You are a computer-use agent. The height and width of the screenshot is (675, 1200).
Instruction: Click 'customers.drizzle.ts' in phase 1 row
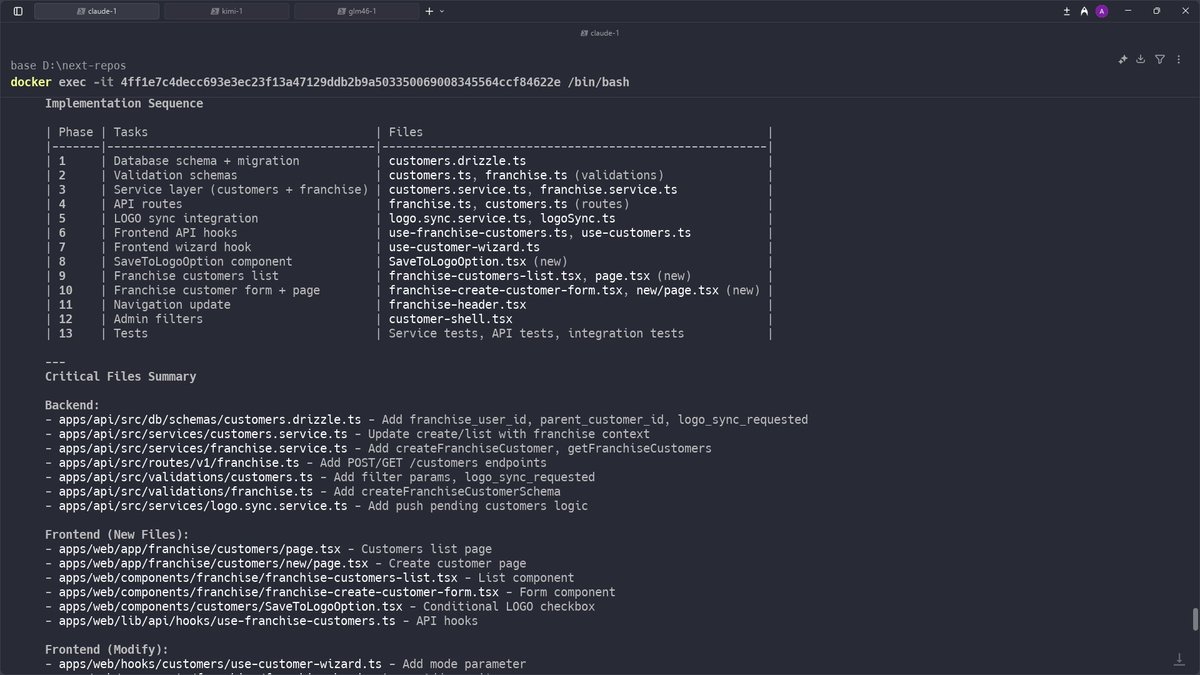tap(457, 161)
